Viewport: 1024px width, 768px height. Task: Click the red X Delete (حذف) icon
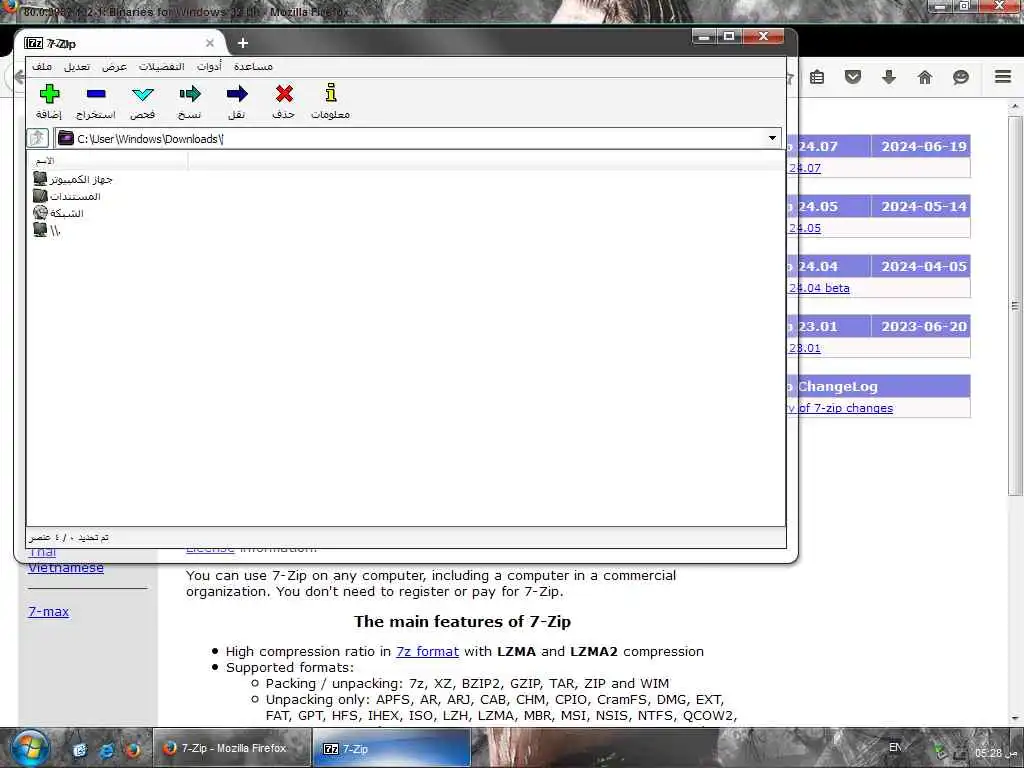[x=284, y=94]
